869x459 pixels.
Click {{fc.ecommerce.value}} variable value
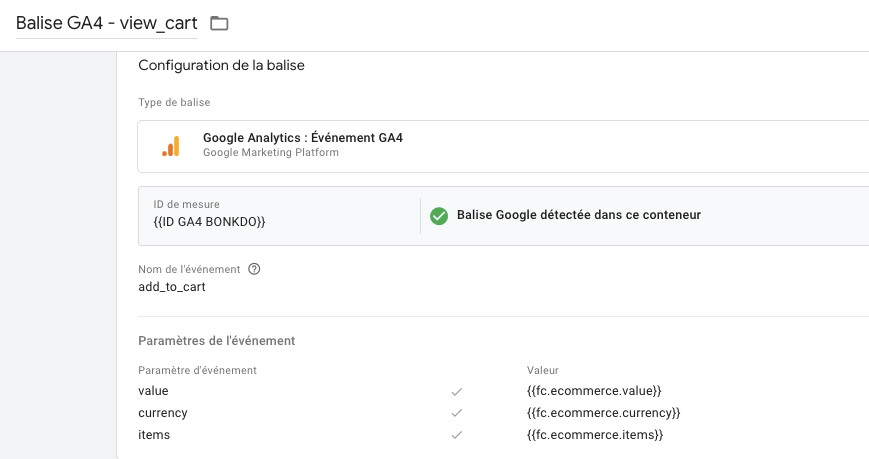click(x=594, y=391)
